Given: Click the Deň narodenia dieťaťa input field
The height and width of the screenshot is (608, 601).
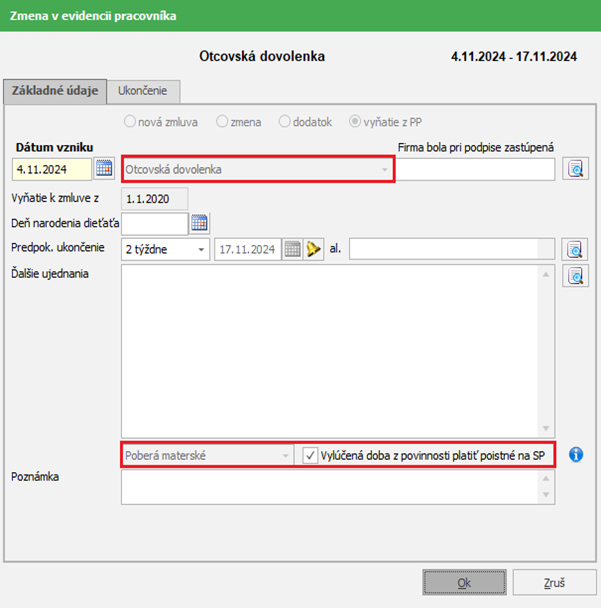Looking at the screenshot, I should click(155, 224).
